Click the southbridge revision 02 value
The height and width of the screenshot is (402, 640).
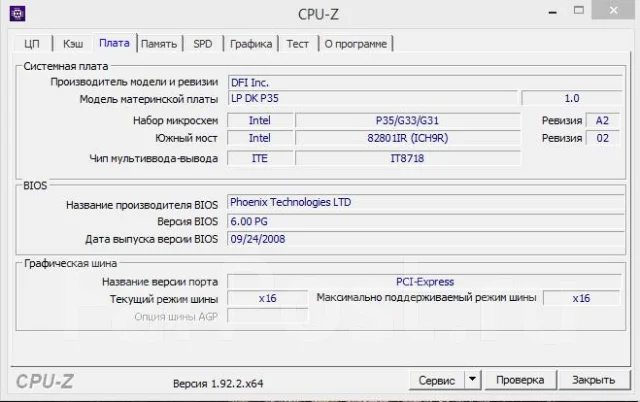602,138
